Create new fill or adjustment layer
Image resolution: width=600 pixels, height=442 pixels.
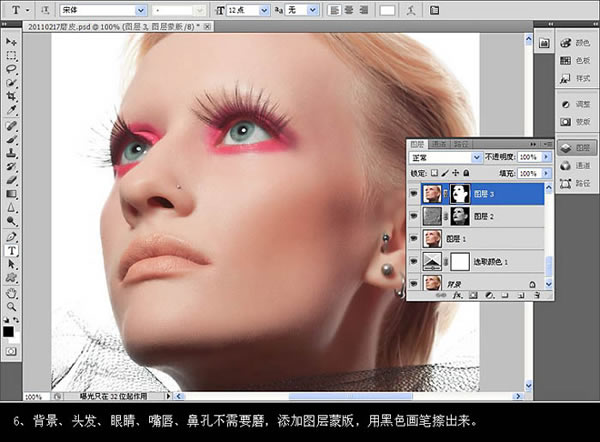pyautogui.click(x=489, y=295)
